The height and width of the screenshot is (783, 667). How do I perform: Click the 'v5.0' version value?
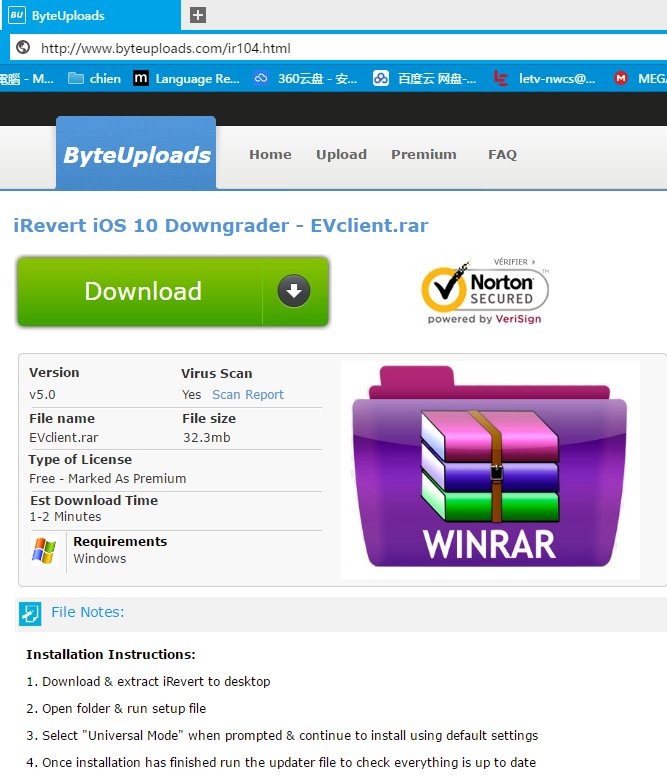42,394
